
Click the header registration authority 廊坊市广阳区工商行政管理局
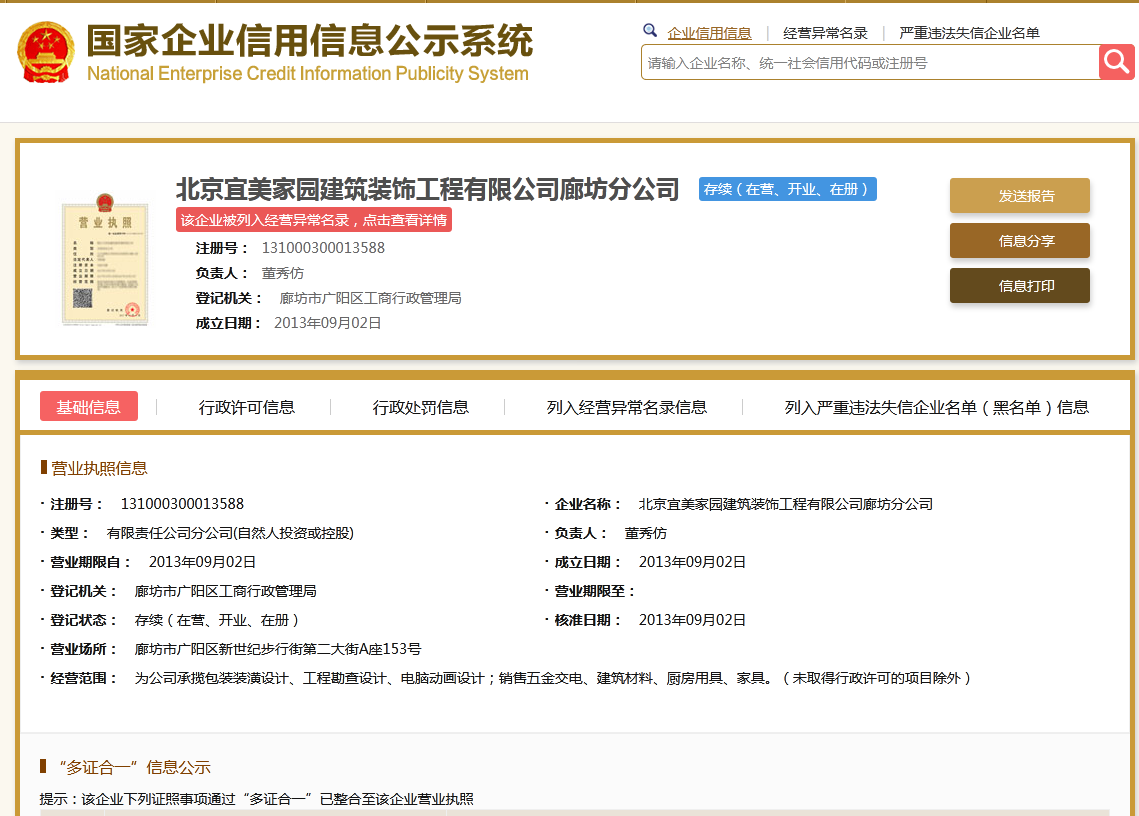[370, 298]
